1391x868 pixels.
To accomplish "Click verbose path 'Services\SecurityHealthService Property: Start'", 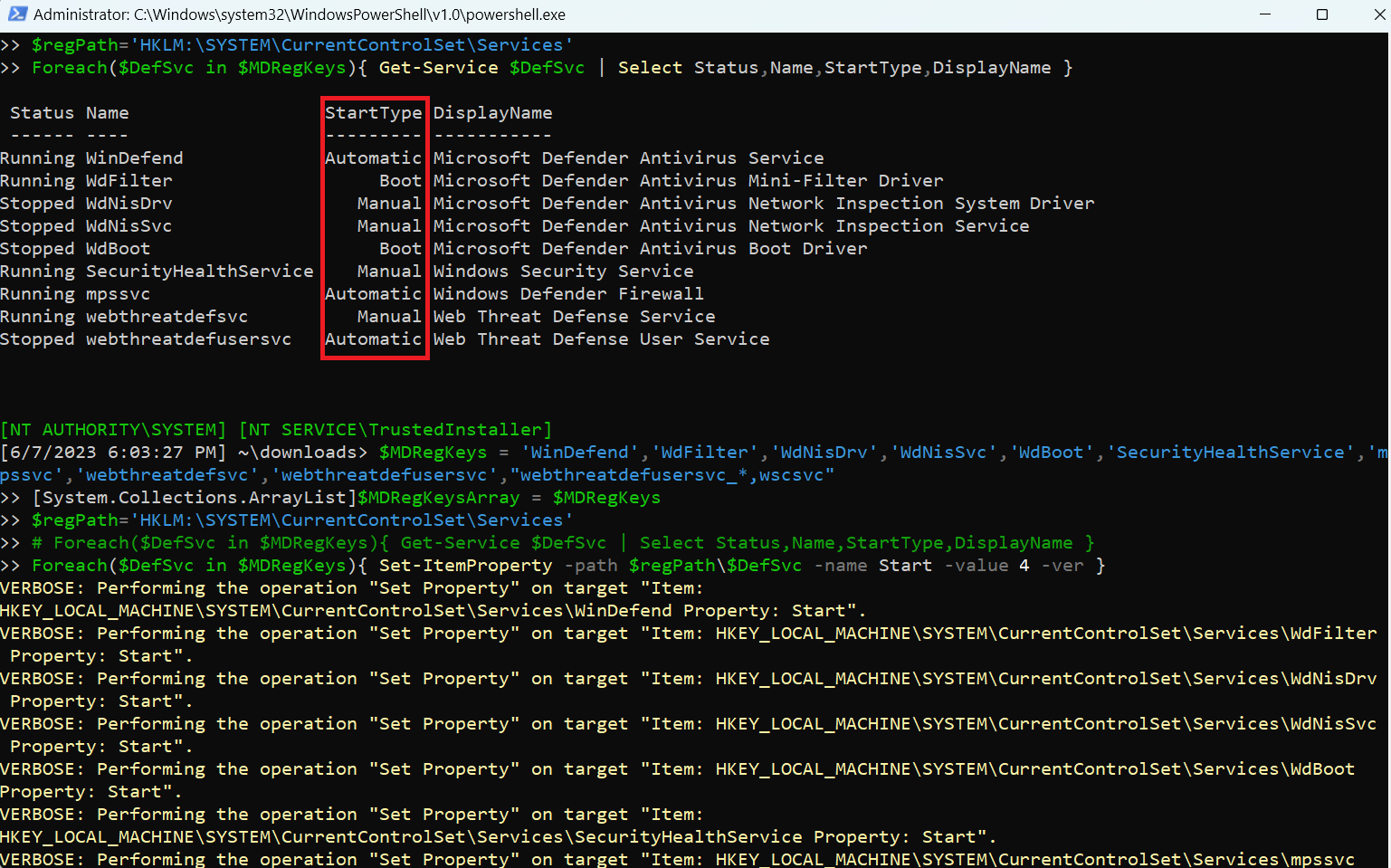I will 498,837.
